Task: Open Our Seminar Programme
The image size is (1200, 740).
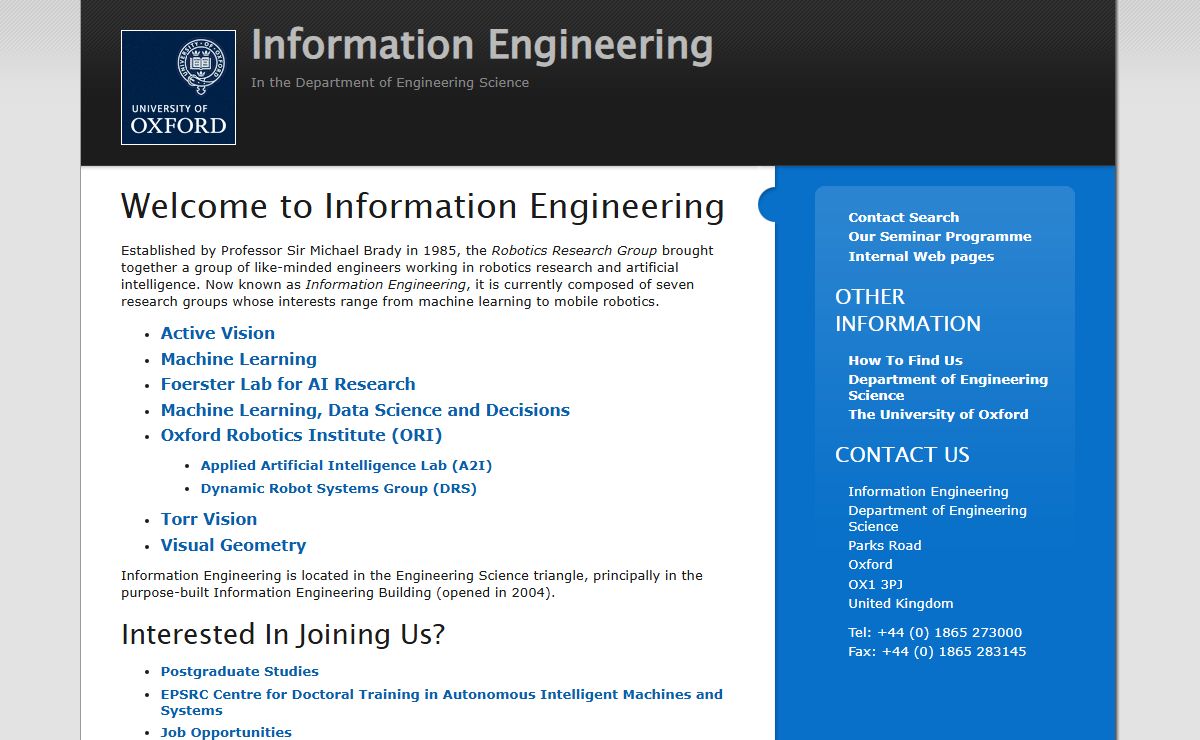Action: 940,236
